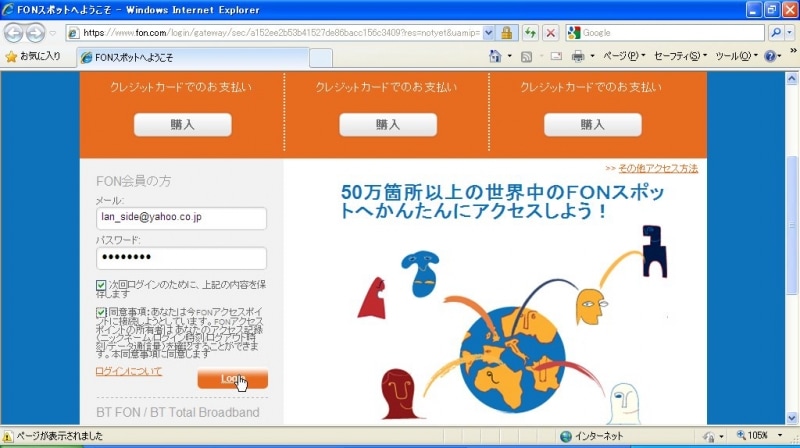Image resolution: width=800 pixels, height=448 pixels.
Task: Click the 105% zoom level button
Action: [x=752, y=435]
